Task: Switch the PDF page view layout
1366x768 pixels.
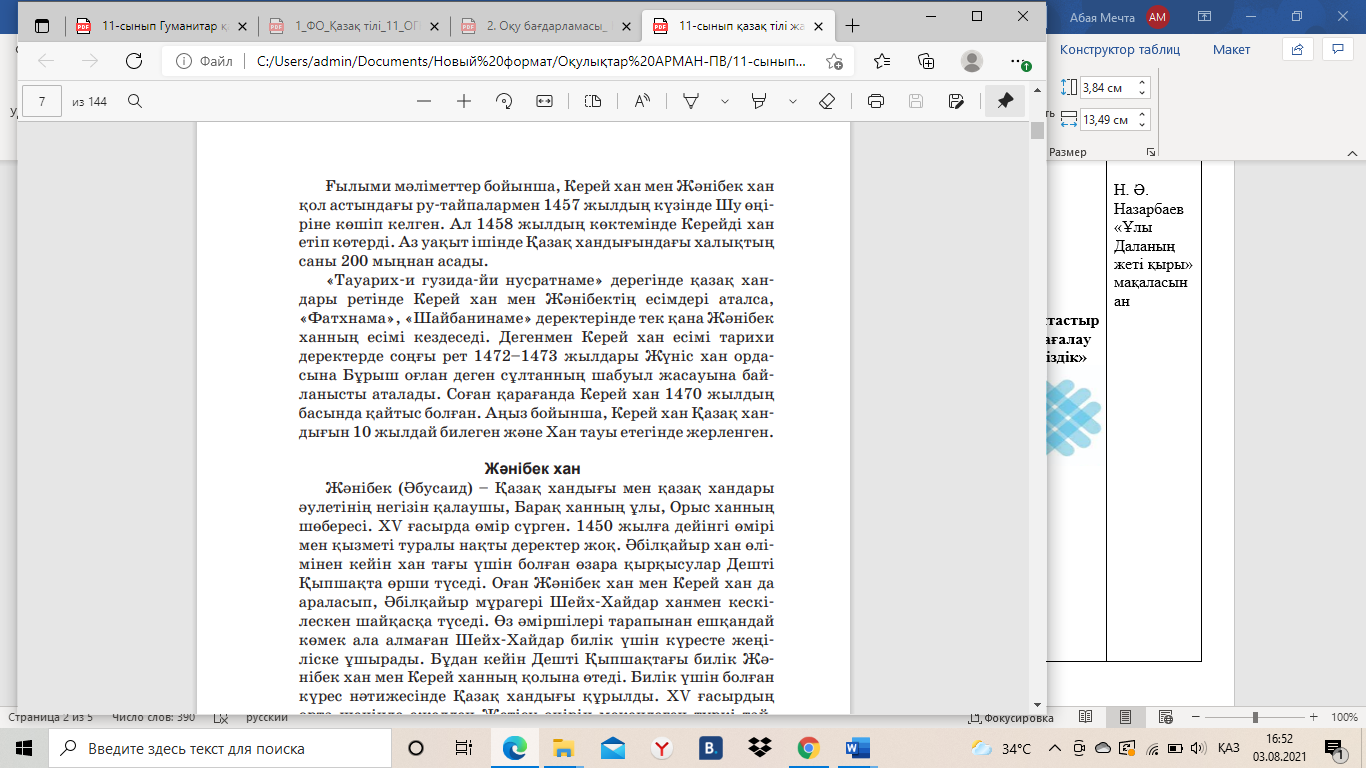Action: click(x=593, y=101)
